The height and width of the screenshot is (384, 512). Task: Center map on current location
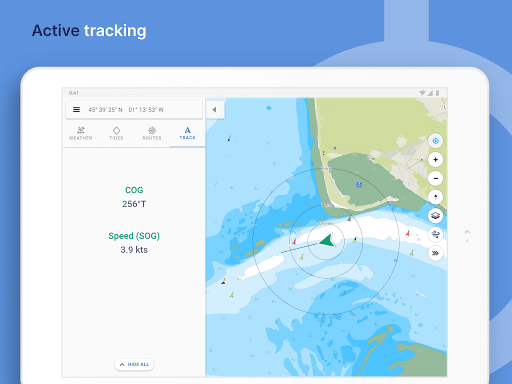[x=435, y=141]
